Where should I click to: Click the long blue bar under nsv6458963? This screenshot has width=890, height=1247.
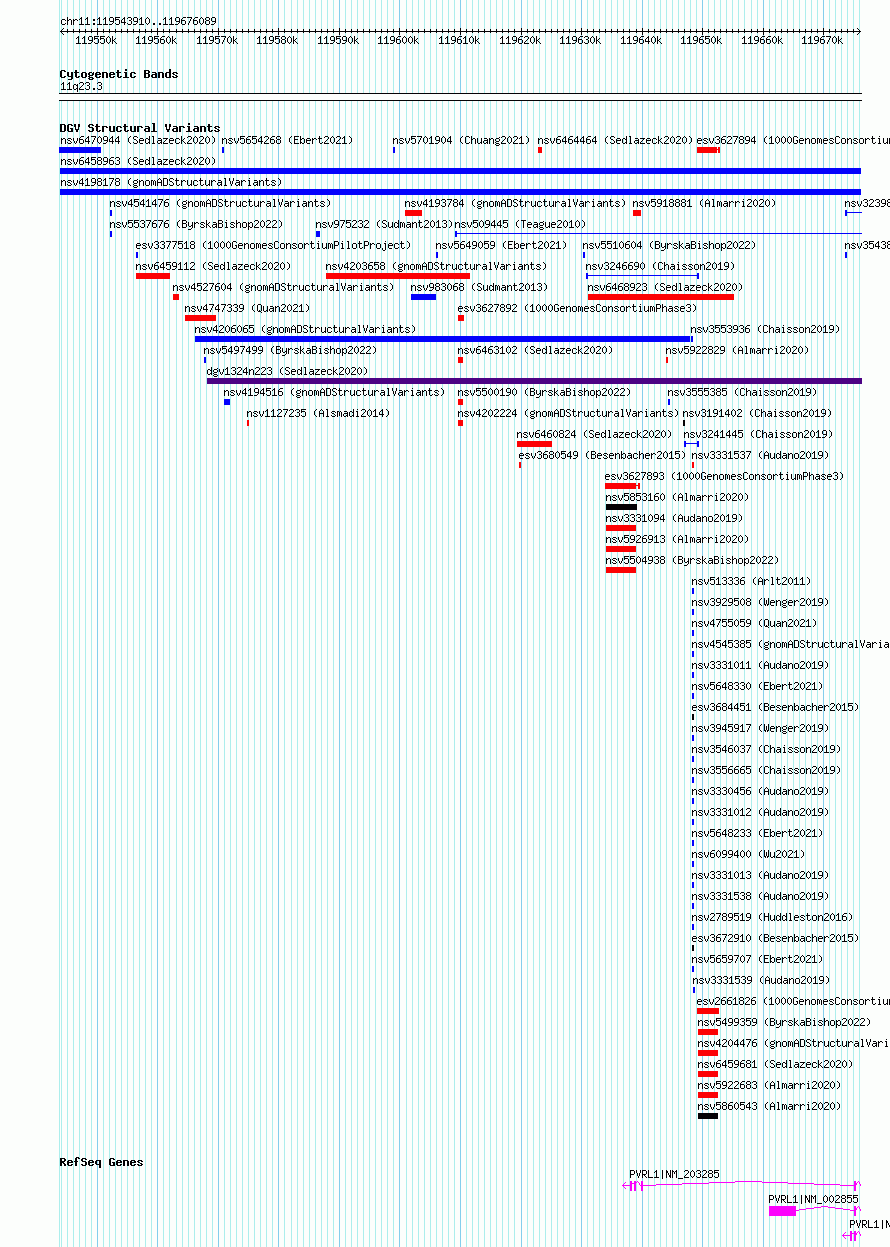[x=460, y=171]
